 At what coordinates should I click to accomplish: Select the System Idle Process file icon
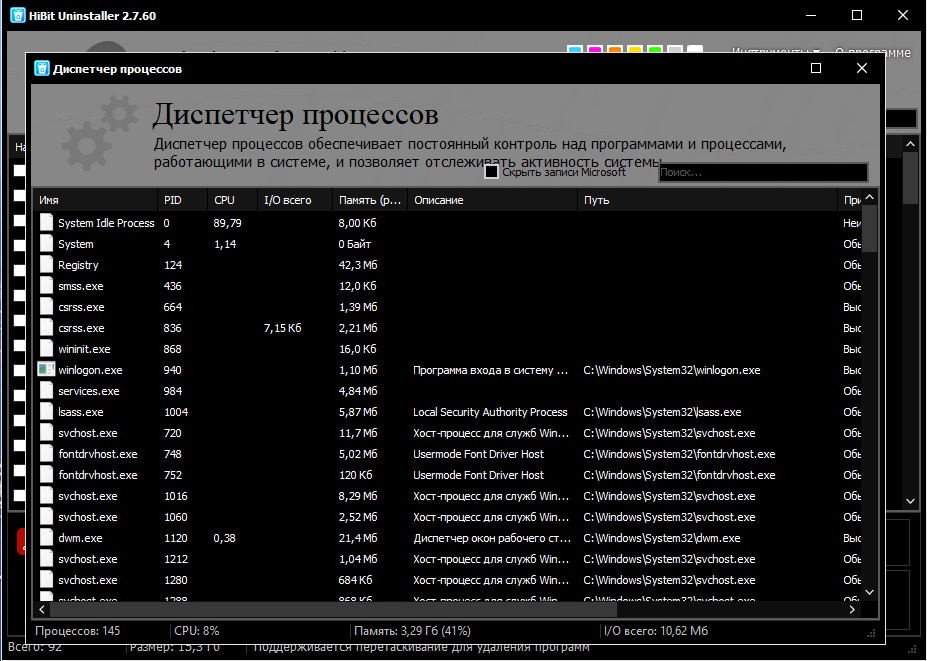(x=46, y=222)
